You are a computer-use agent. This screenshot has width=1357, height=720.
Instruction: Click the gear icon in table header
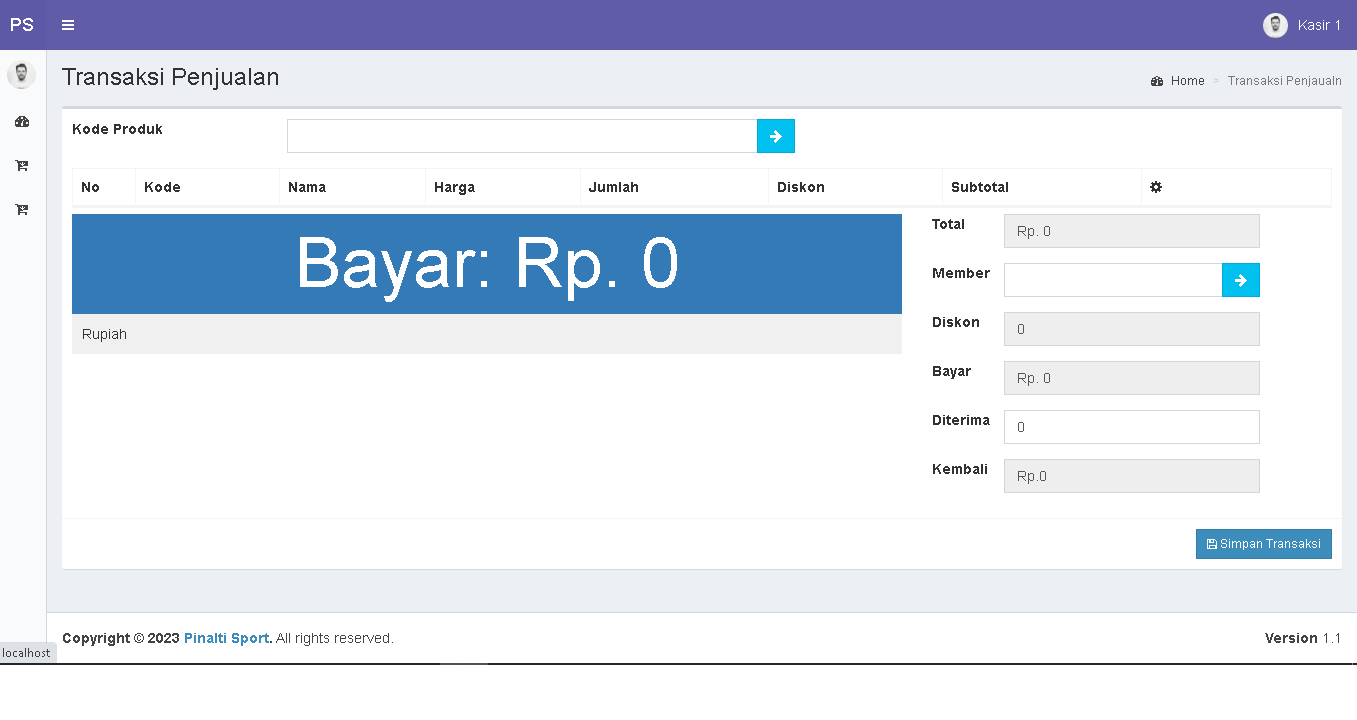pyautogui.click(x=1156, y=187)
